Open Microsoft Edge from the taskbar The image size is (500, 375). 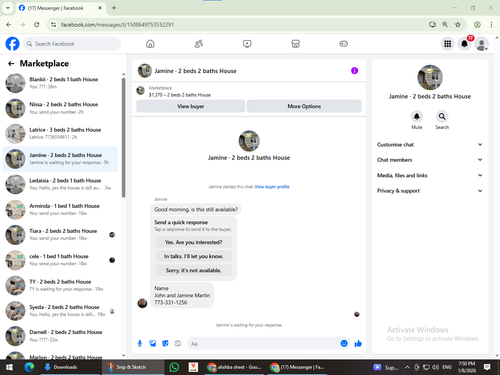point(29,367)
